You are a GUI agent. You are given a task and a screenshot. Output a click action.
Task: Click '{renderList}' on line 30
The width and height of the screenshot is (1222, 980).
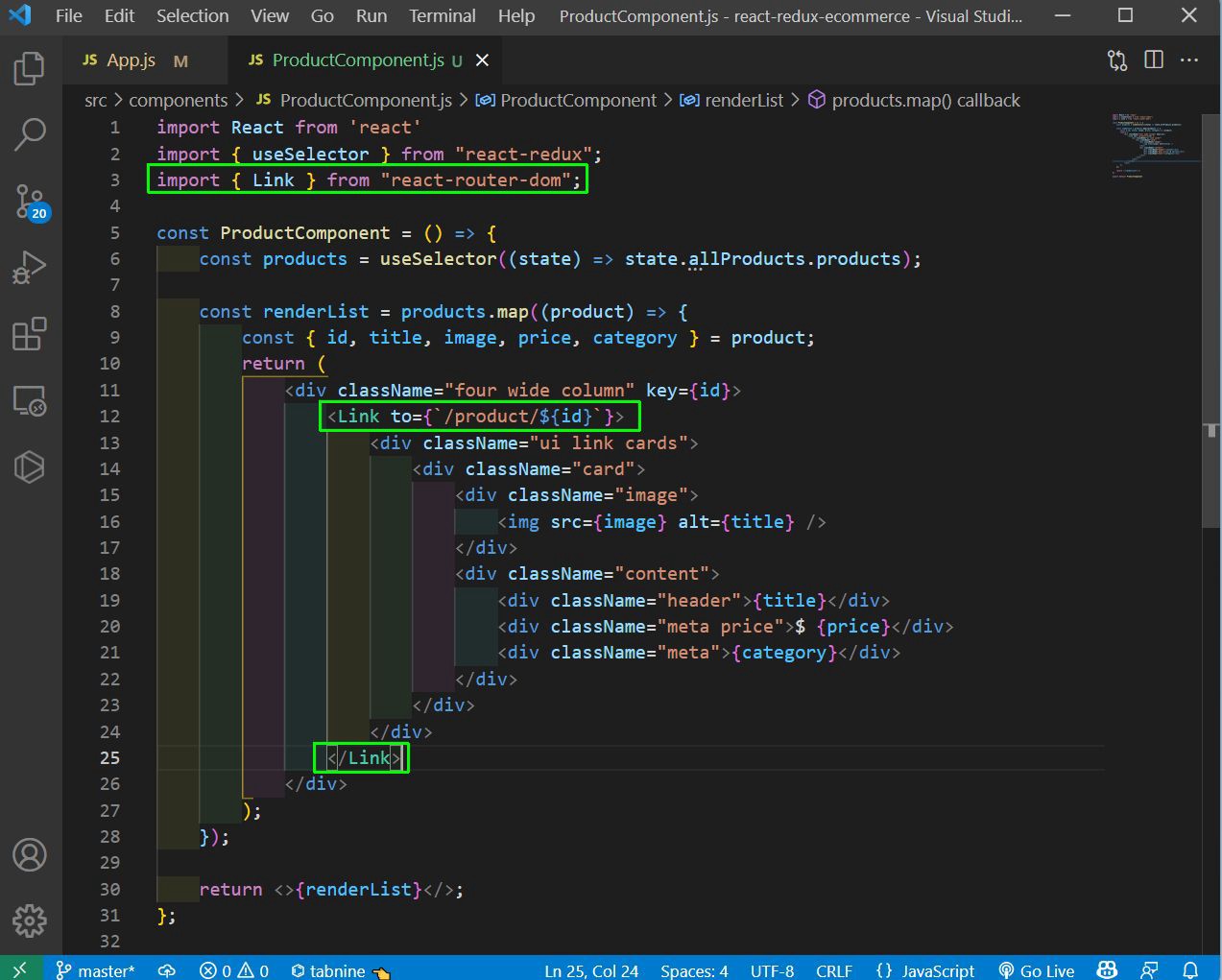359,890
